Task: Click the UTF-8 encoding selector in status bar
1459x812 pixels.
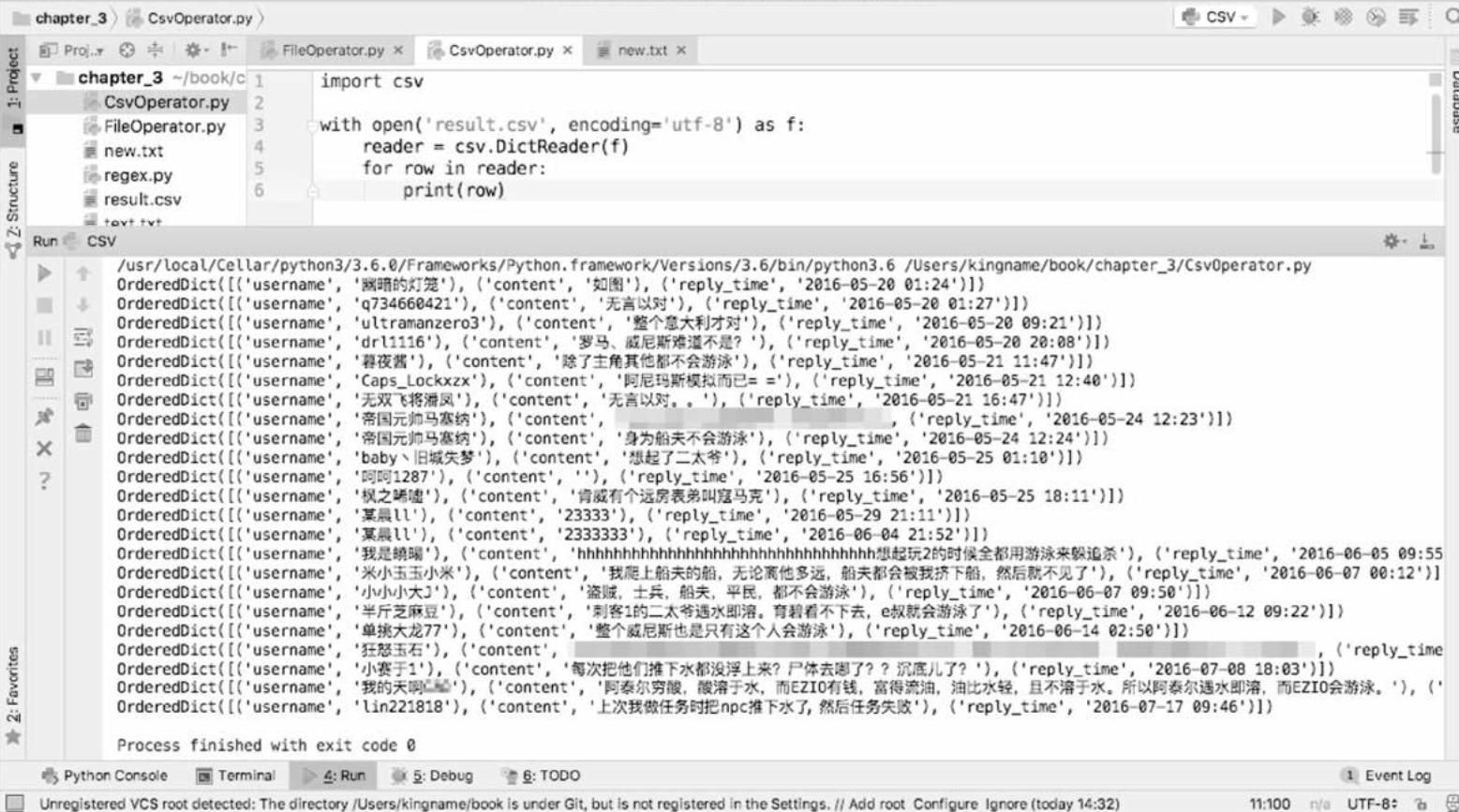Action: point(1372,804)
